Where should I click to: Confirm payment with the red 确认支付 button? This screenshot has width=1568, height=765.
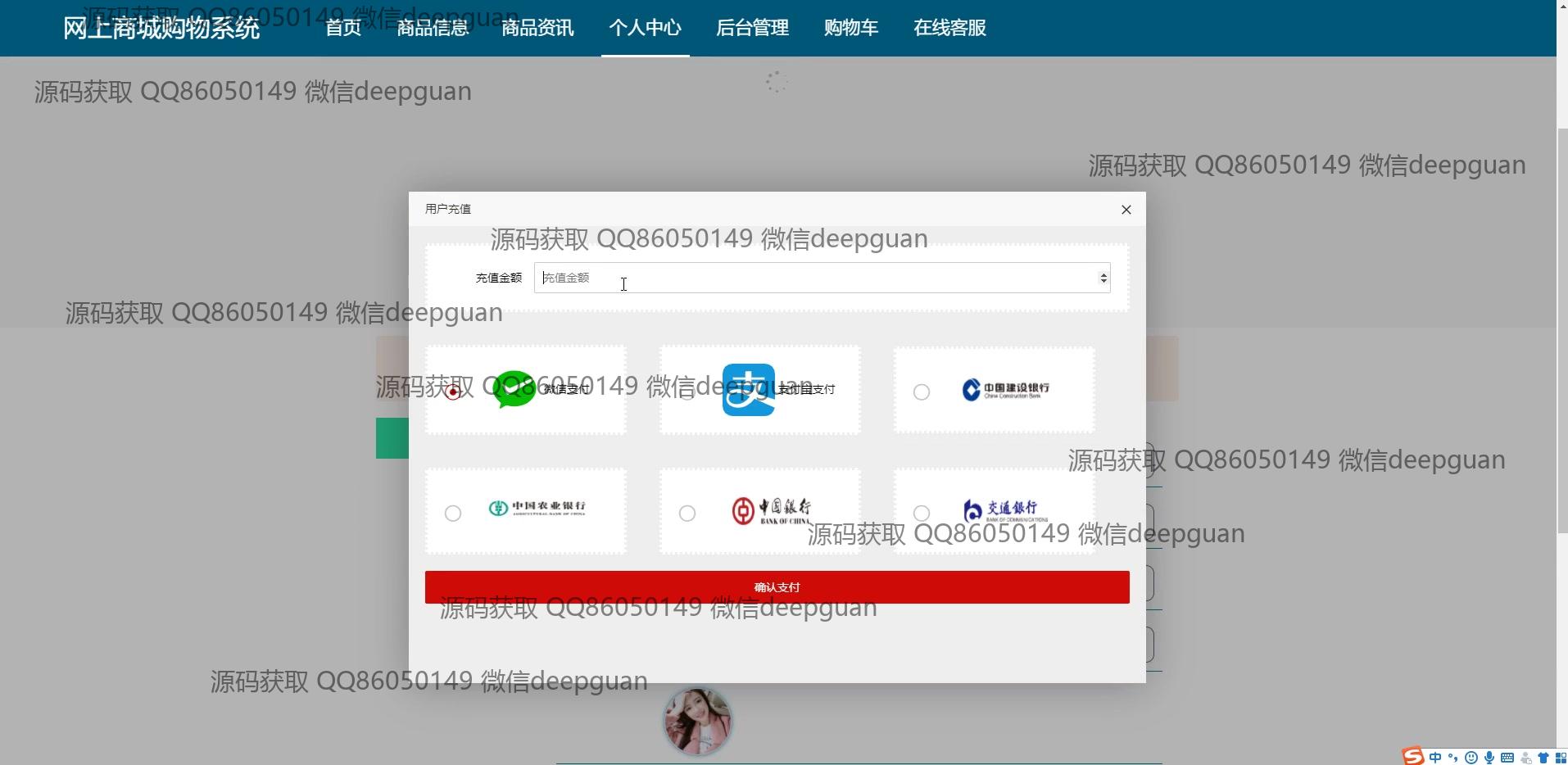point(777,587)
